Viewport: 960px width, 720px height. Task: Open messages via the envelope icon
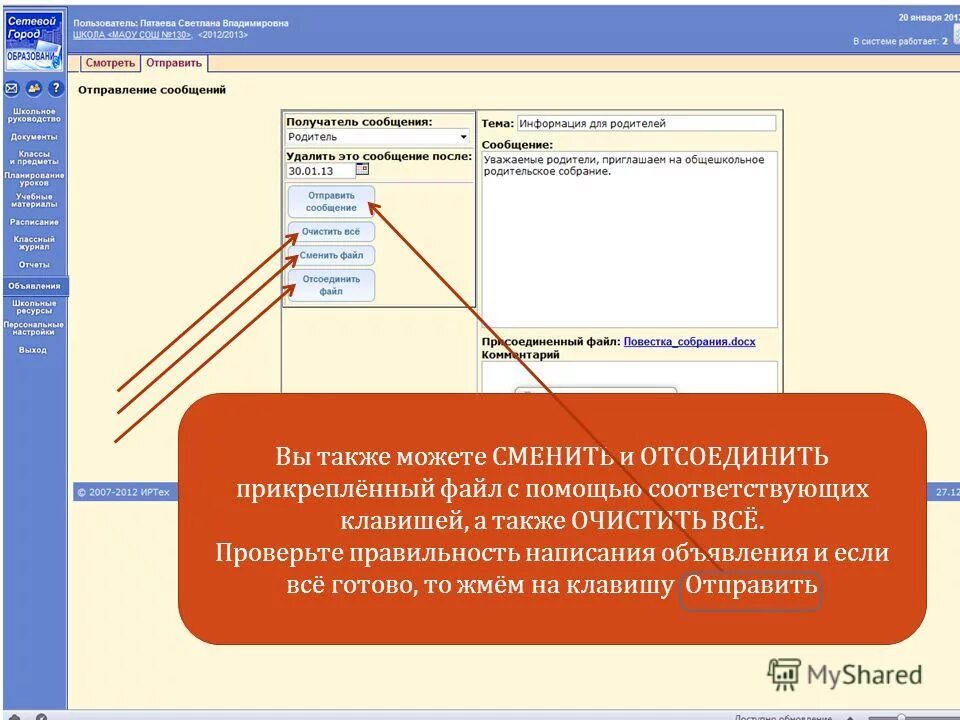11,88
